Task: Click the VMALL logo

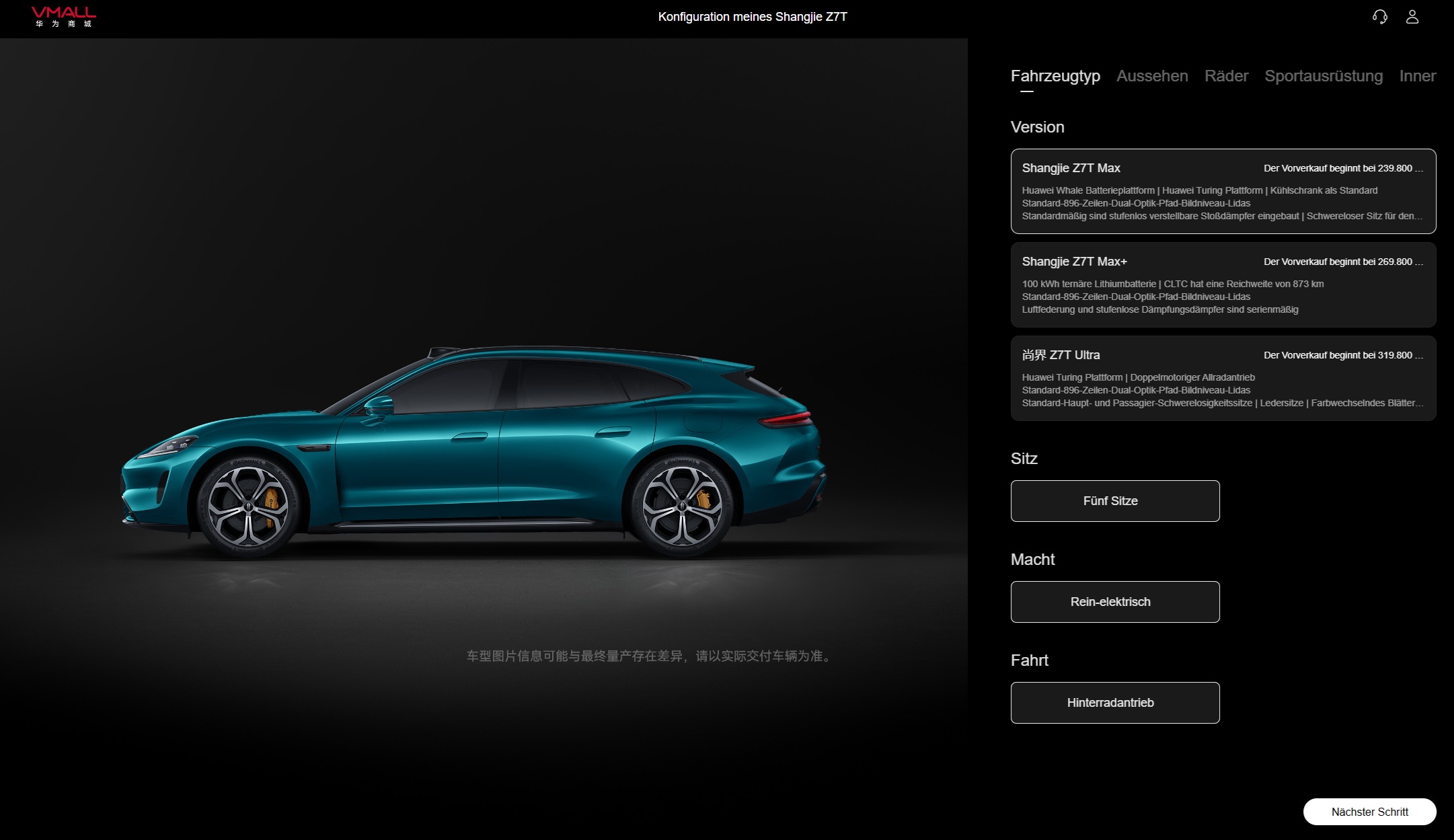Action: pos(64,17)
